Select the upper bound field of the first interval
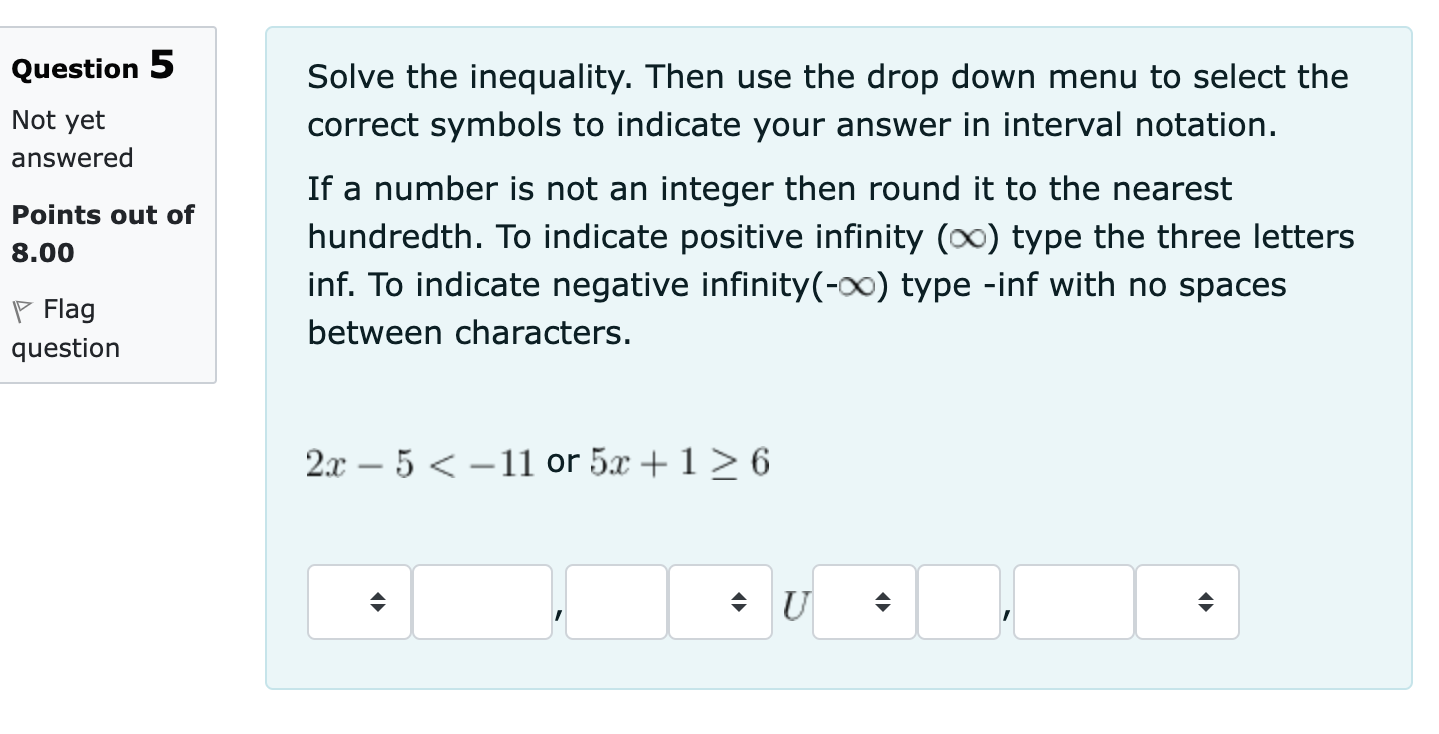The height and width of the screenshot is (734, 1439). coord(615,601)
